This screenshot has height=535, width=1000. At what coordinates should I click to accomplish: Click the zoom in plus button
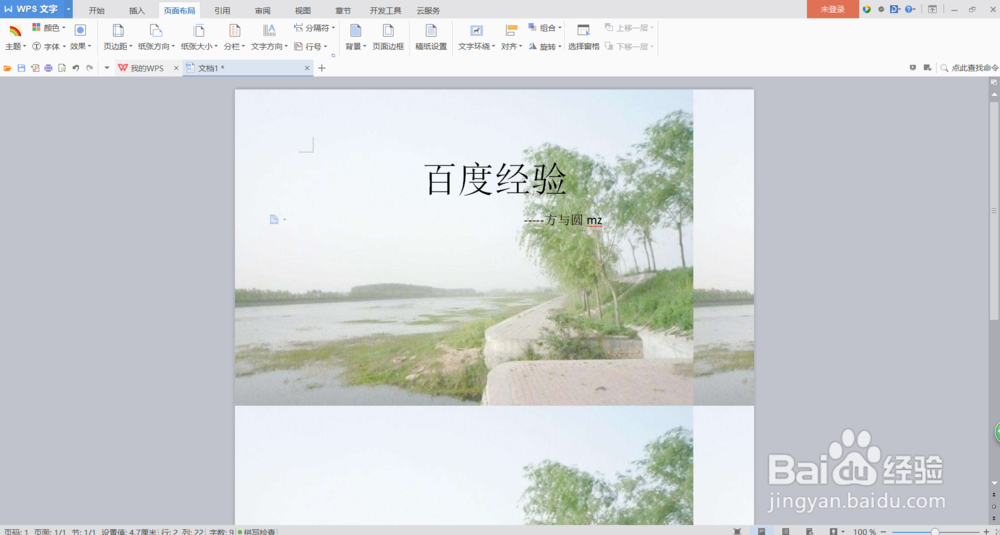tap(986, 531)
